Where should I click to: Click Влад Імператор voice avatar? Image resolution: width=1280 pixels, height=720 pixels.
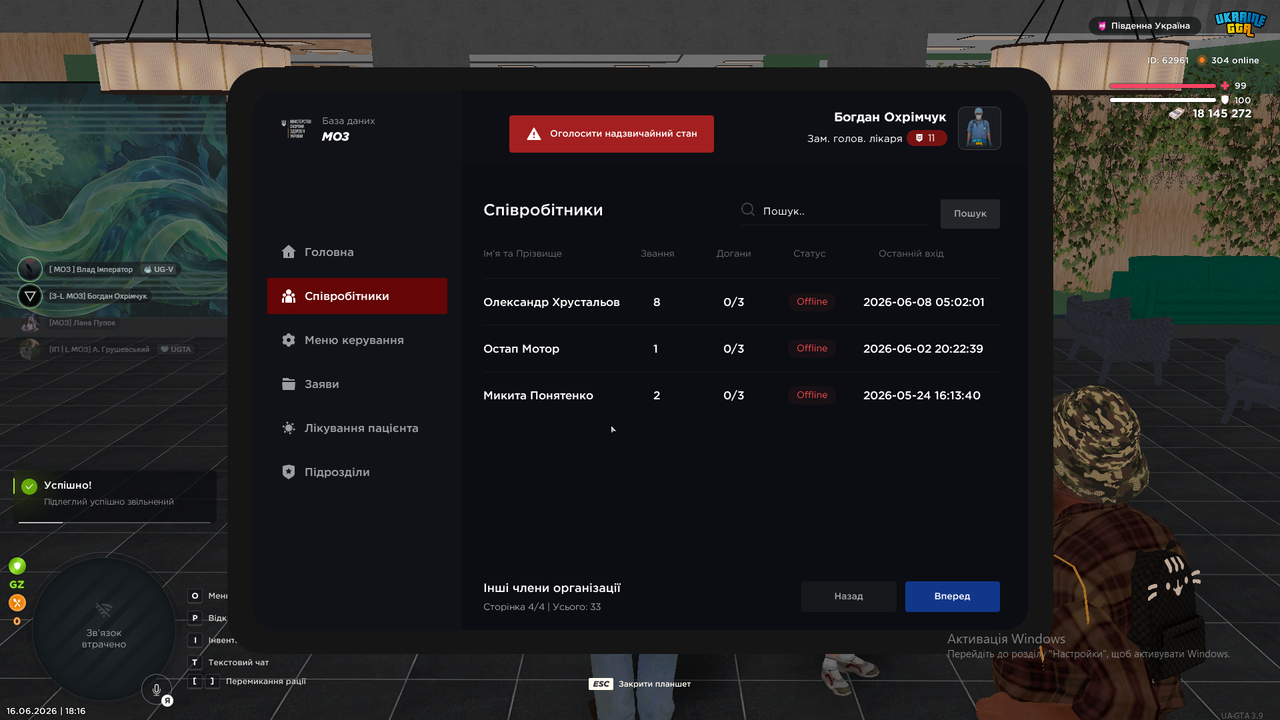click(x=30, y=269)
